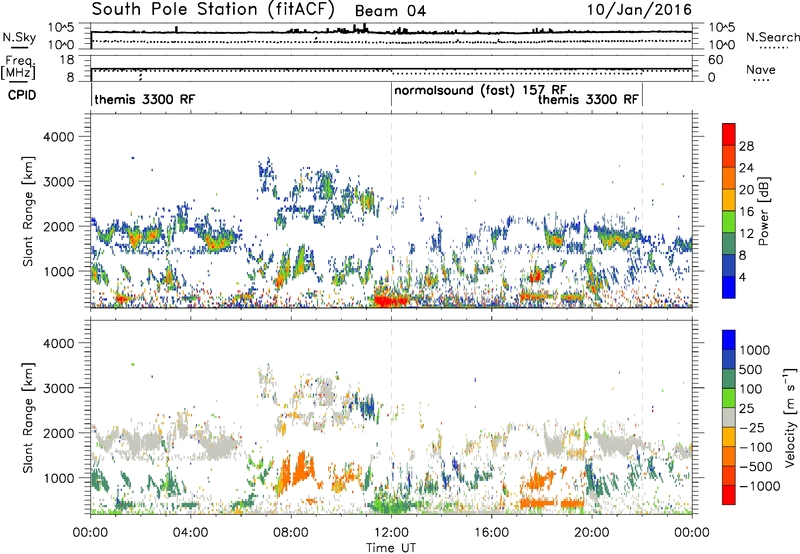Click the "Time UT" axis title
This screenshot has height=554, width=800.
(x=391, y=548)
